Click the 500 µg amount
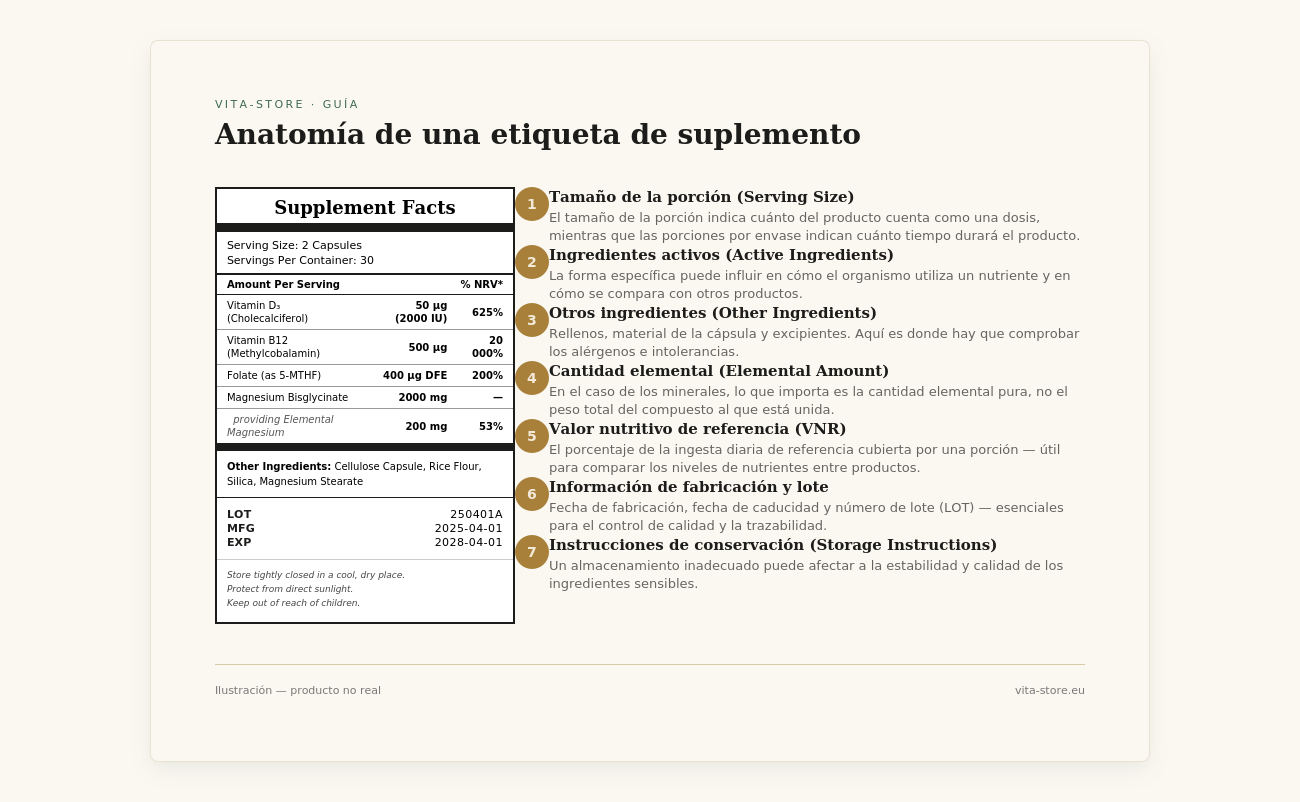1300x802 pixels. pyautogui.click(x=428, y=347)
